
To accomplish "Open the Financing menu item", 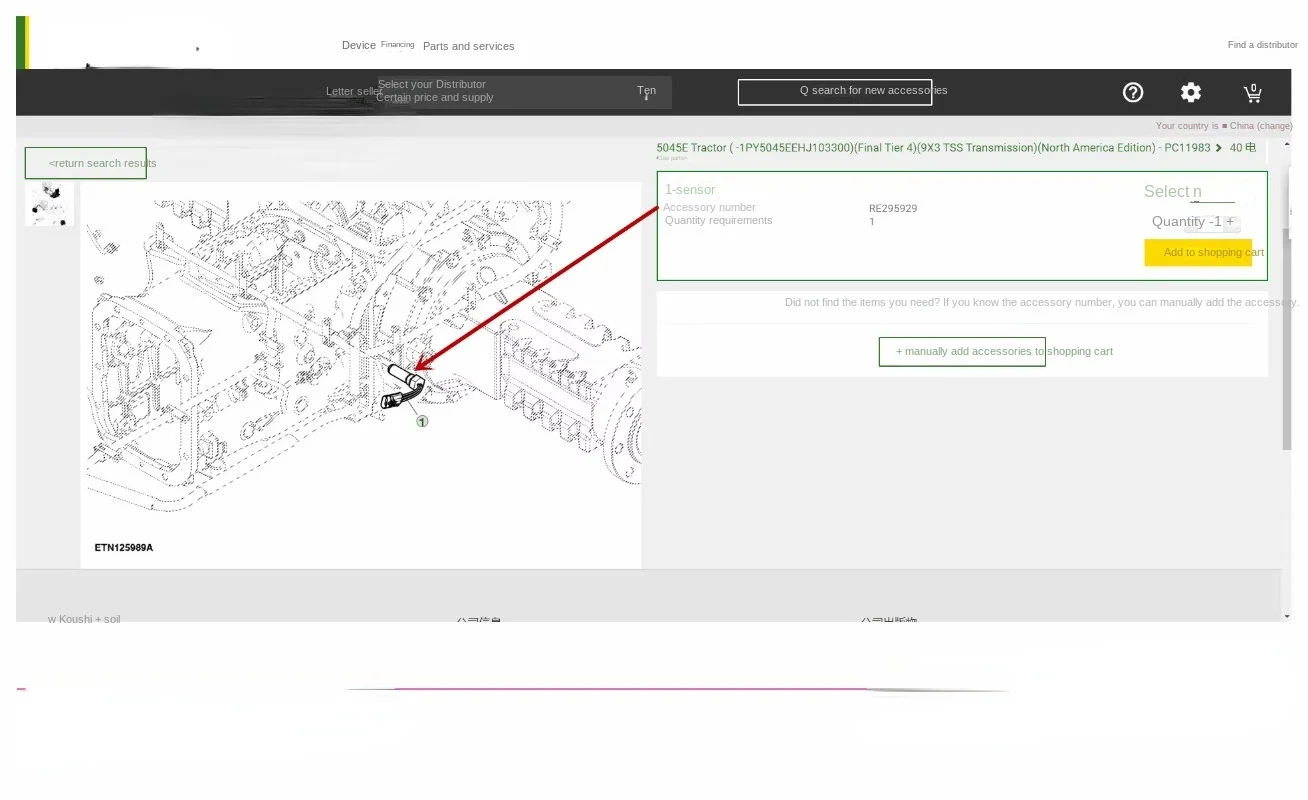I will 397,44.
